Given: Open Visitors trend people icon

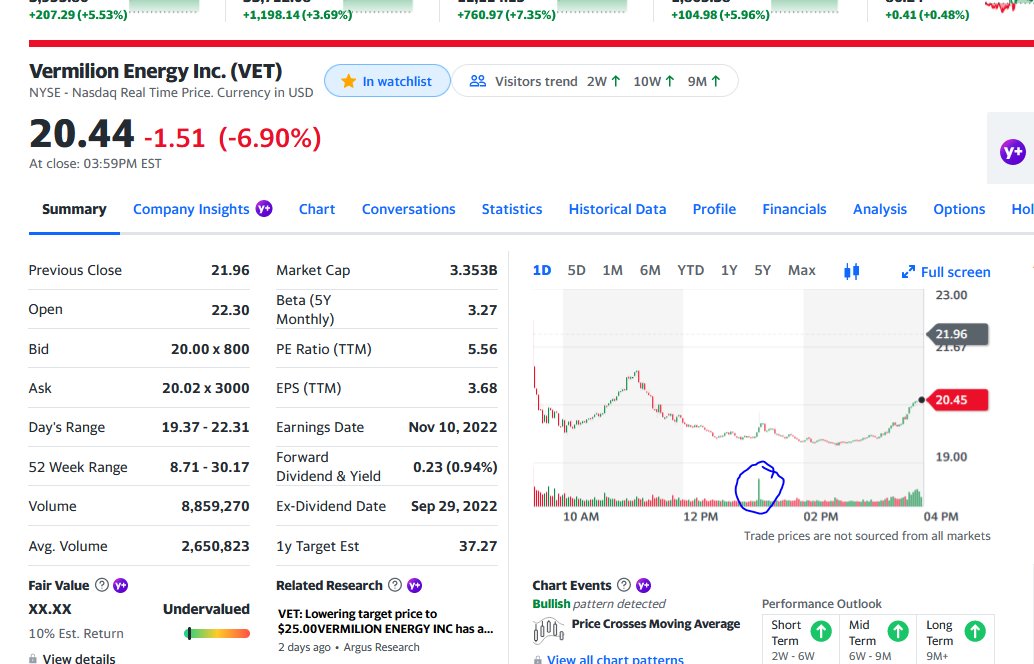Looking at the screenshot, I should pyautogui.click(x=477, y=81).
